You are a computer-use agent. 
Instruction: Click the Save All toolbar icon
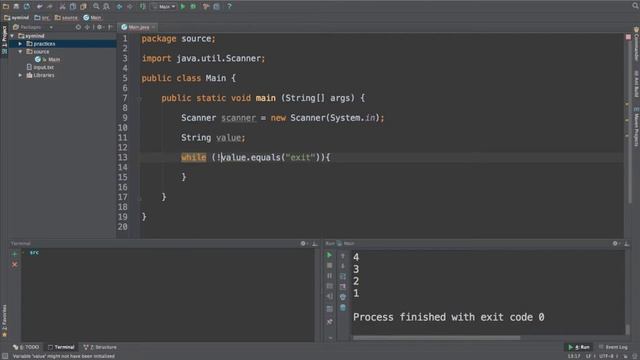(16, 7)
